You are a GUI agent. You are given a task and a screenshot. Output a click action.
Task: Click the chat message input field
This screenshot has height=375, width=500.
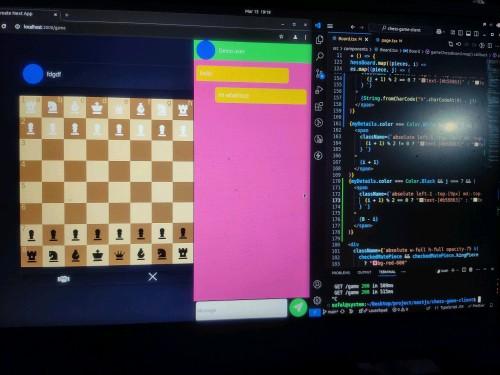coord(241,310)
